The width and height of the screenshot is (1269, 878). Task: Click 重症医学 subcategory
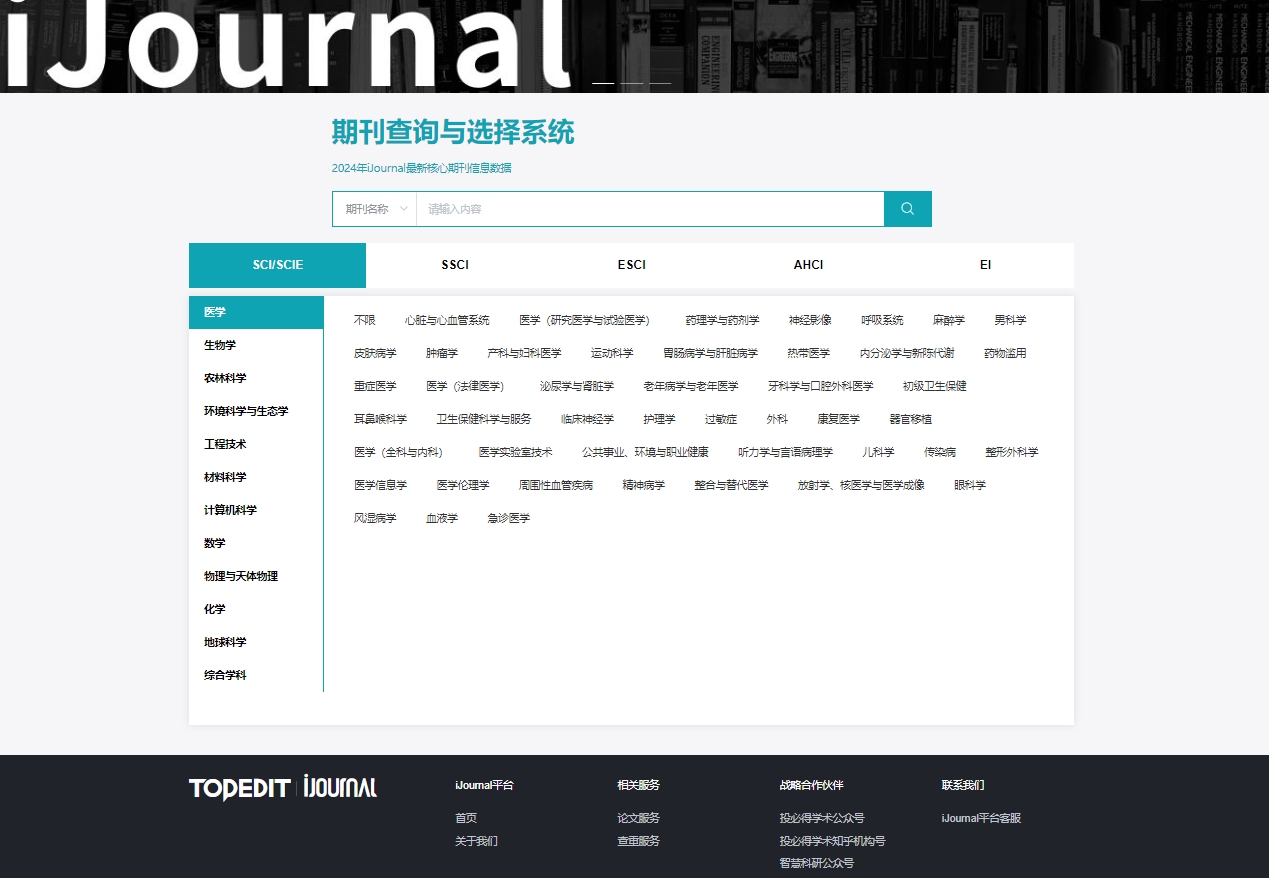click(375, 386)
